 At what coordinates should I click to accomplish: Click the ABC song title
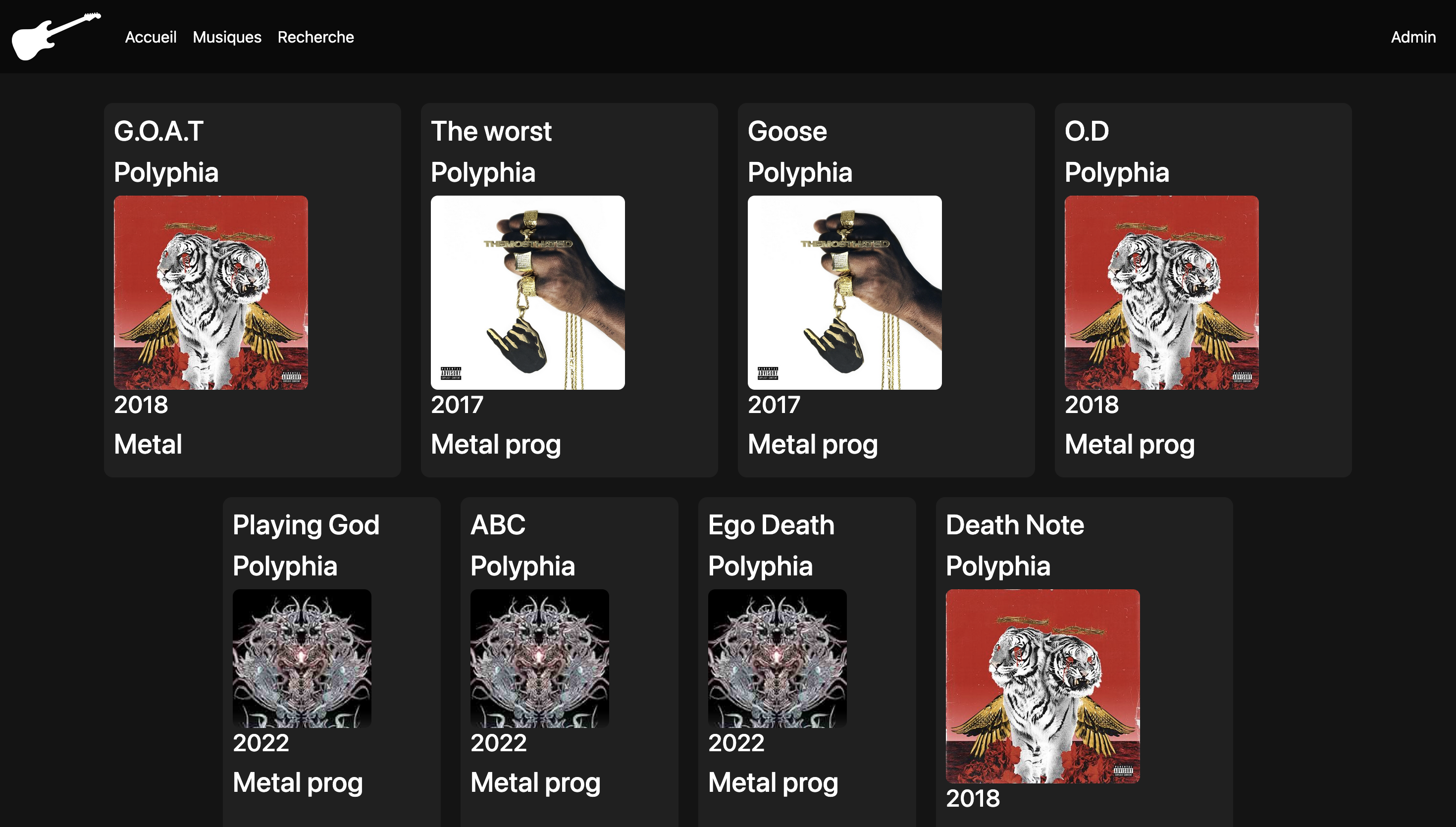pyautogui.click(x=498, y=525)
